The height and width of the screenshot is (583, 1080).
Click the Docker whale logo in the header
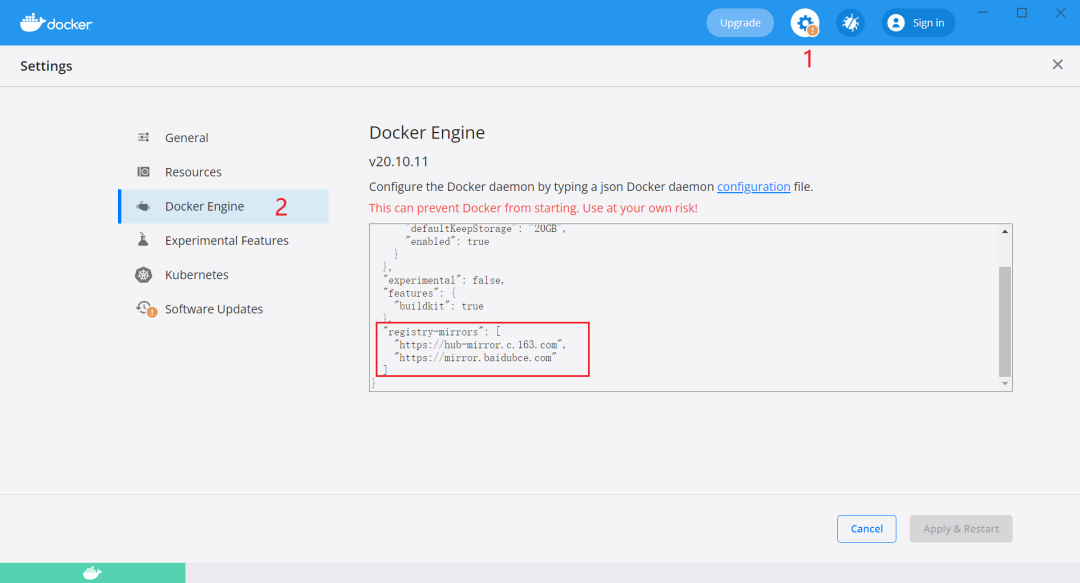point(56,23)
